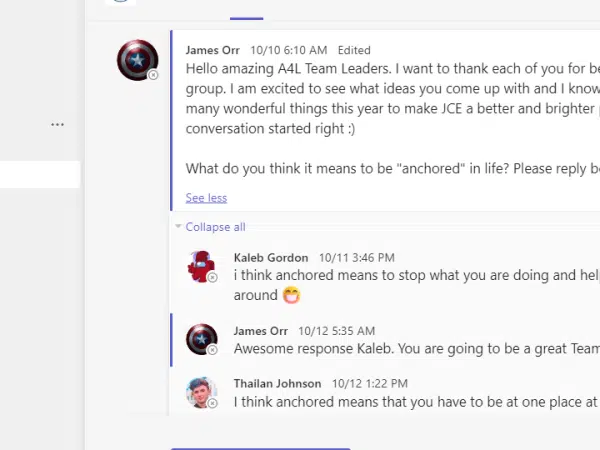This screenshot has height=450, width=600.
Task: Click Thailan Johnson's profile photo
Action: tap(202, 392)
